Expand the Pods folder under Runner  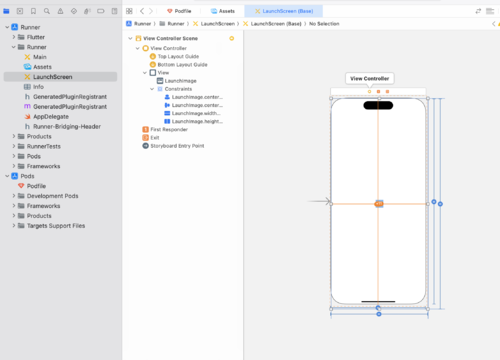click(x=14, y=156)
